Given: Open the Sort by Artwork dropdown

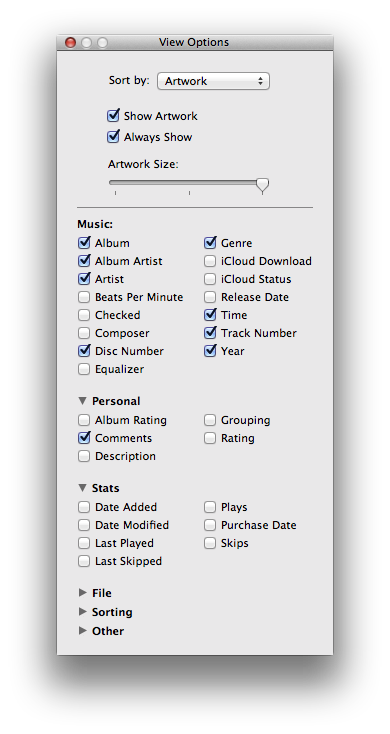Looking at the screenshot, I should (213, 81).
